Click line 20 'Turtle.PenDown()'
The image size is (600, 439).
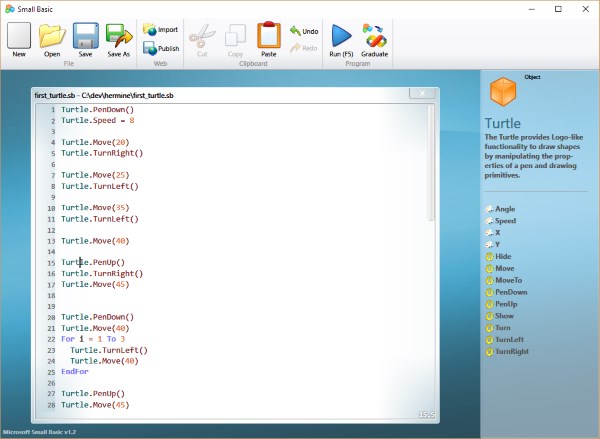click(98, 317)
